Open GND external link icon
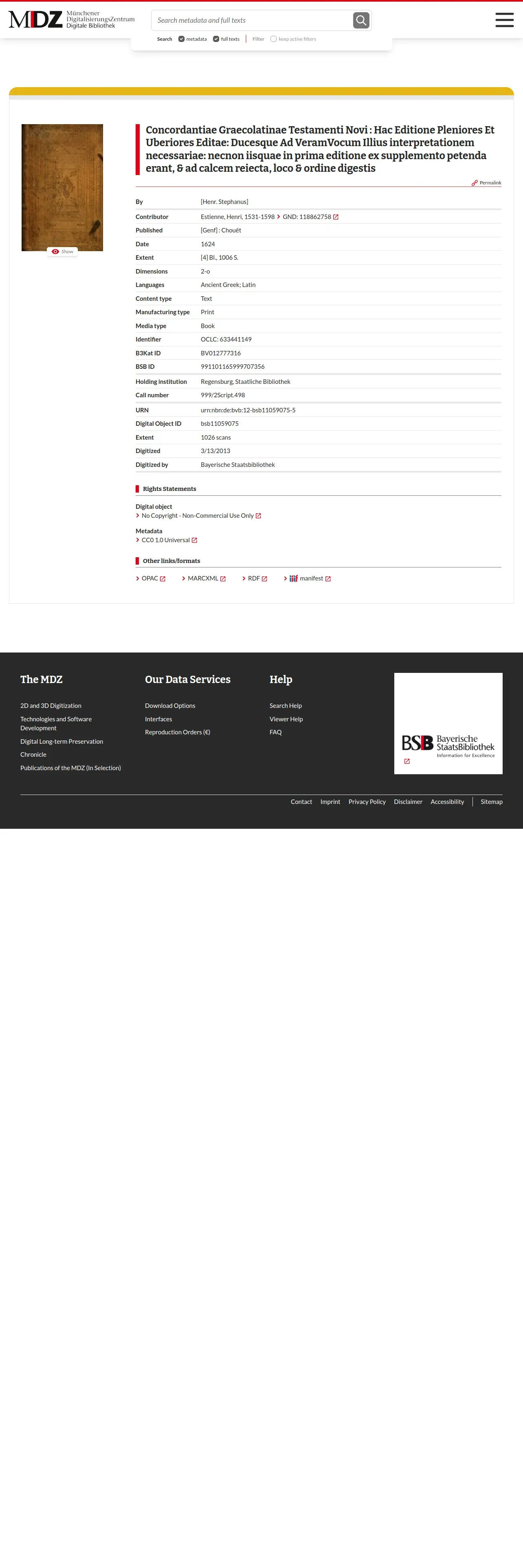The image size is (523, 1568). click(336, 217)
